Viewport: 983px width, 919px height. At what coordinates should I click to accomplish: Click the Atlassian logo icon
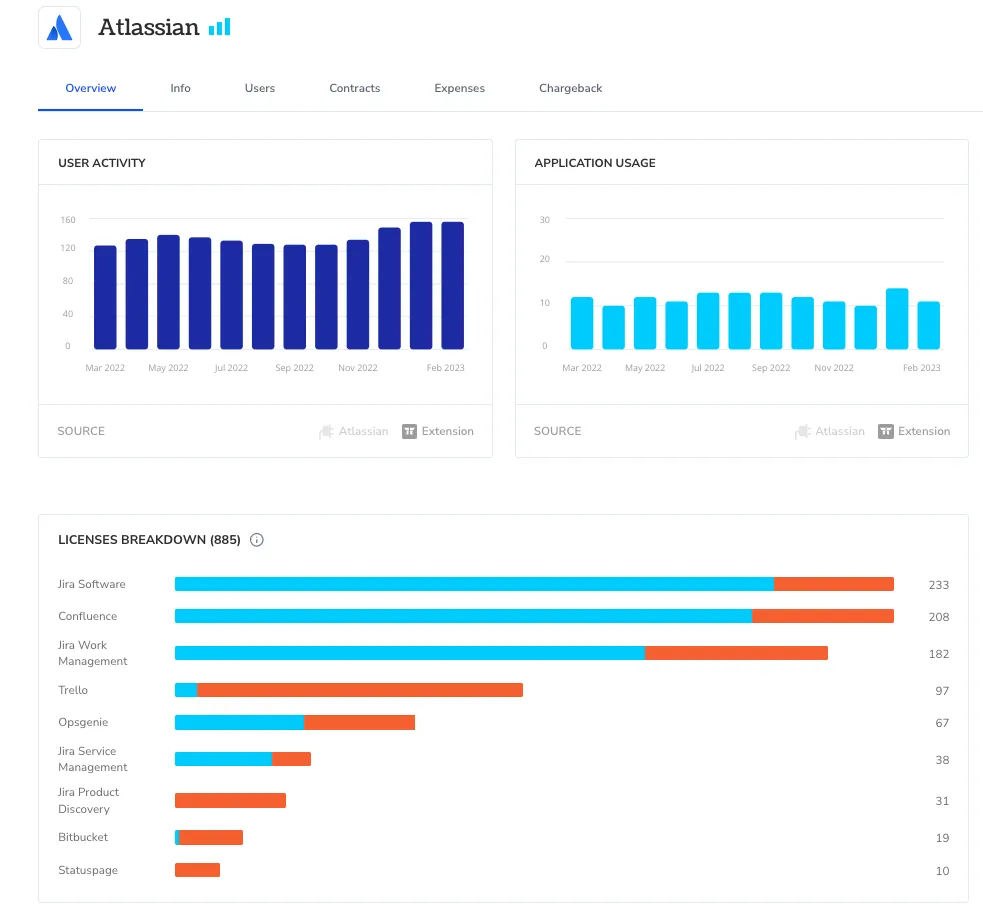[60, 28]
